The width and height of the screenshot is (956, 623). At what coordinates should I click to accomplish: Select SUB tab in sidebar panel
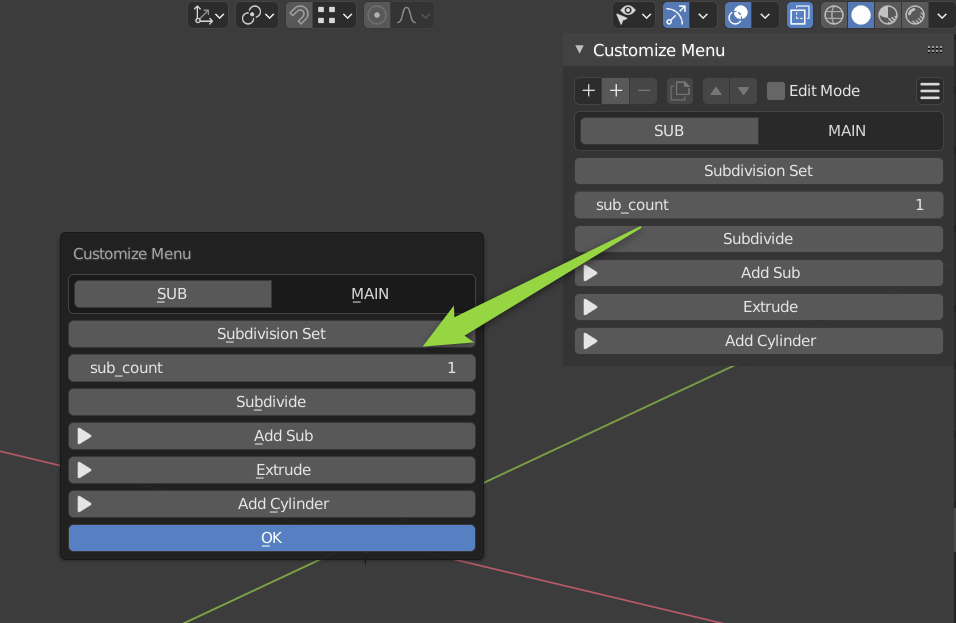point(669,130)
